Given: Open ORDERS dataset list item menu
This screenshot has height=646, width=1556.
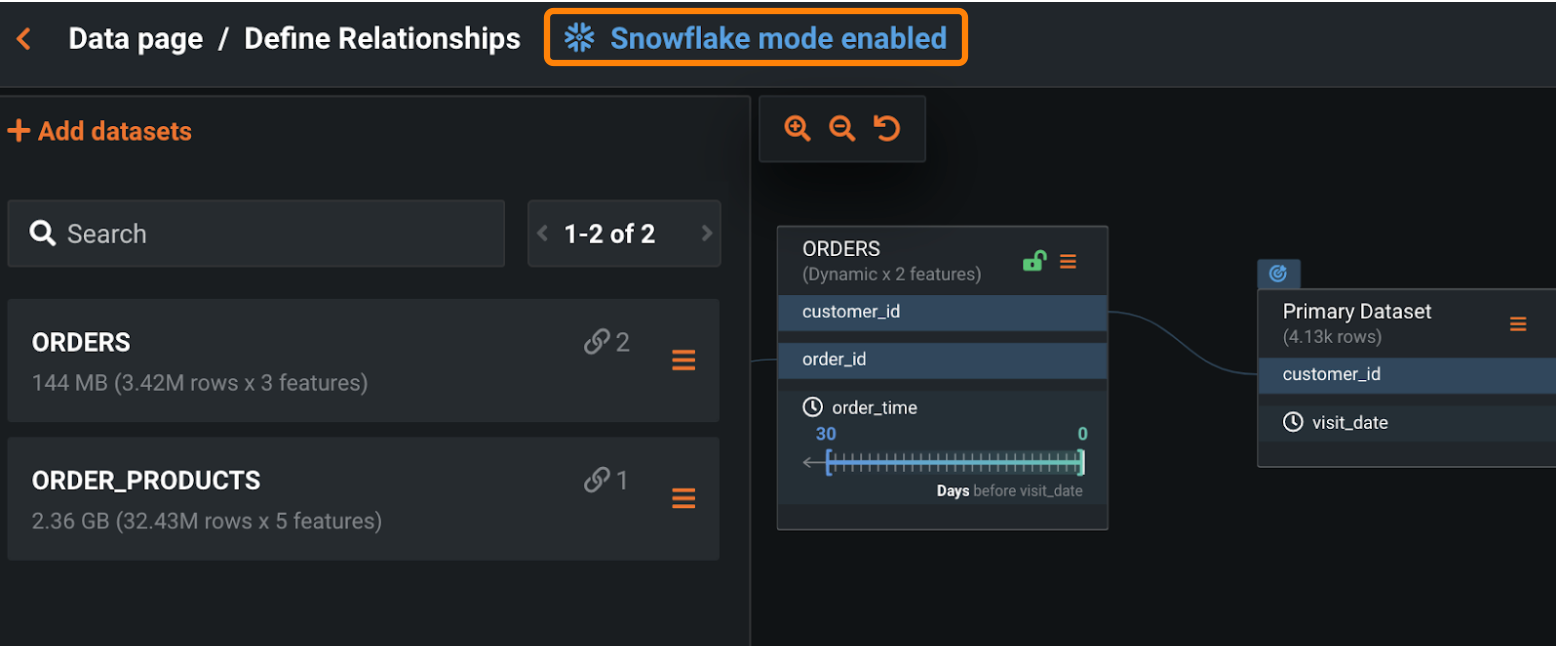Looking at the screenshot, I should click(x=684, y=360).
